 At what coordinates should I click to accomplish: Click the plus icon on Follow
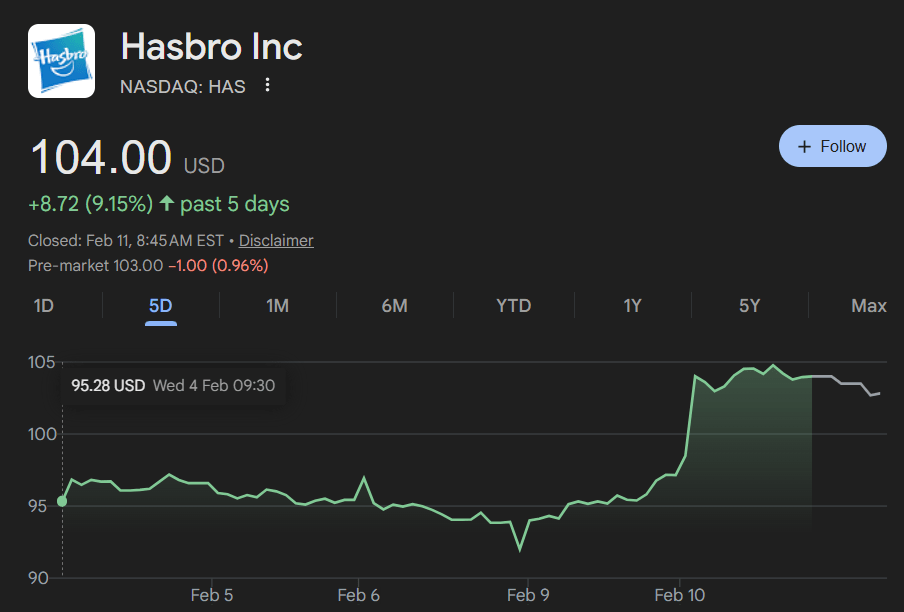coord(804,146)
